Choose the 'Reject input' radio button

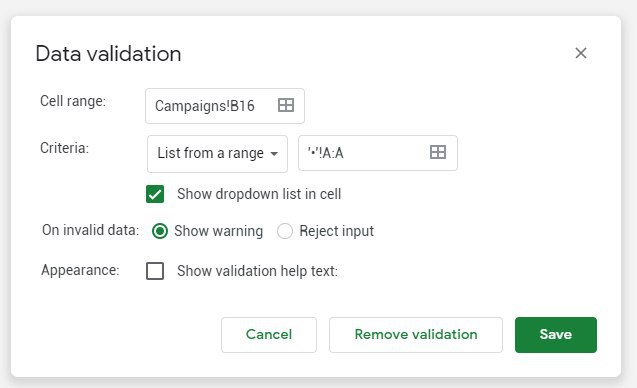click(284, 231)
